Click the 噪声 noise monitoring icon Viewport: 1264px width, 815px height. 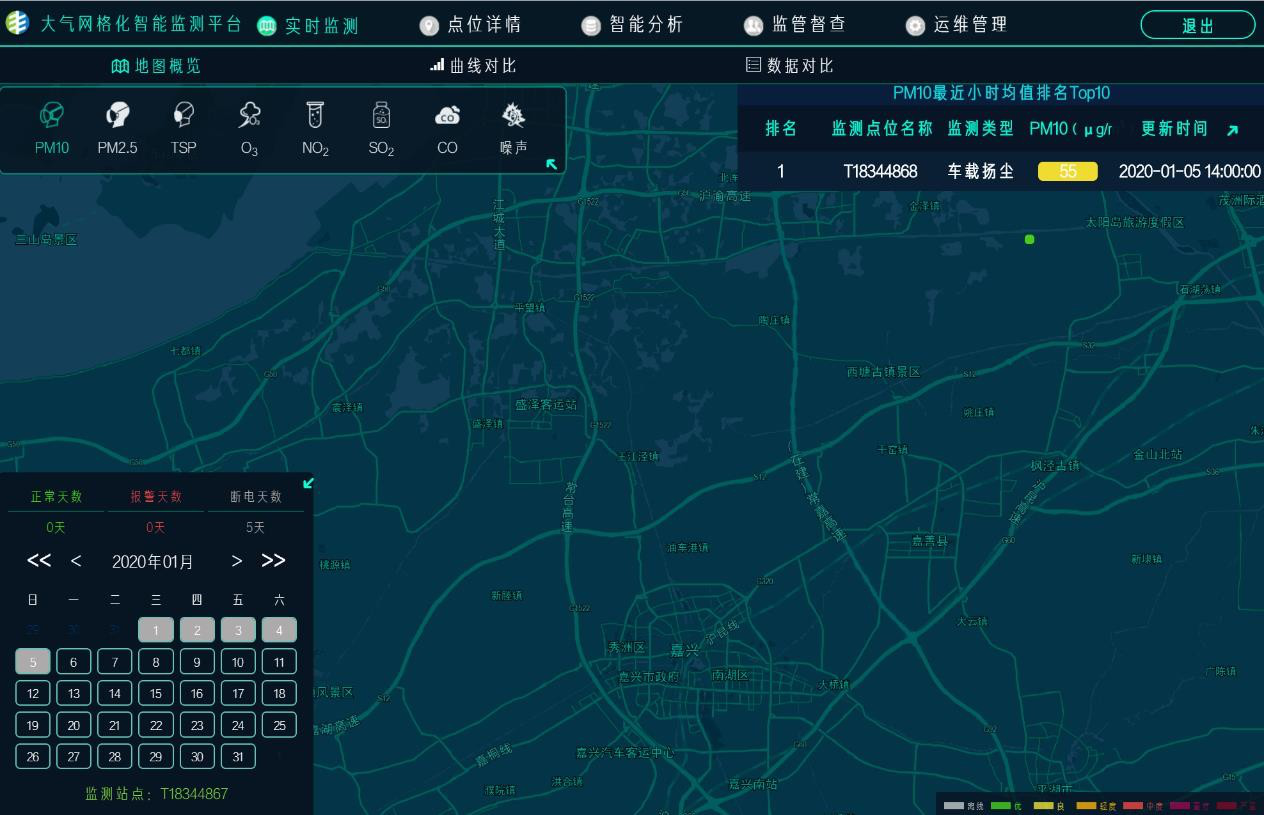coord(512,125)
